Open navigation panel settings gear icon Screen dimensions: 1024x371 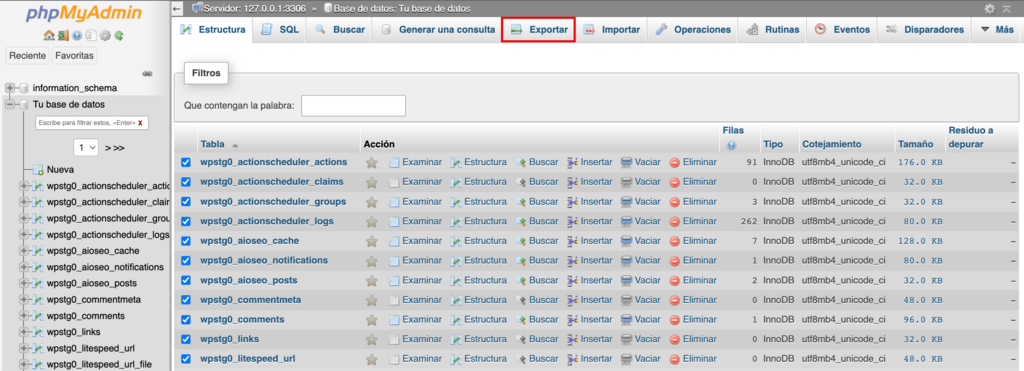point(105,36)
